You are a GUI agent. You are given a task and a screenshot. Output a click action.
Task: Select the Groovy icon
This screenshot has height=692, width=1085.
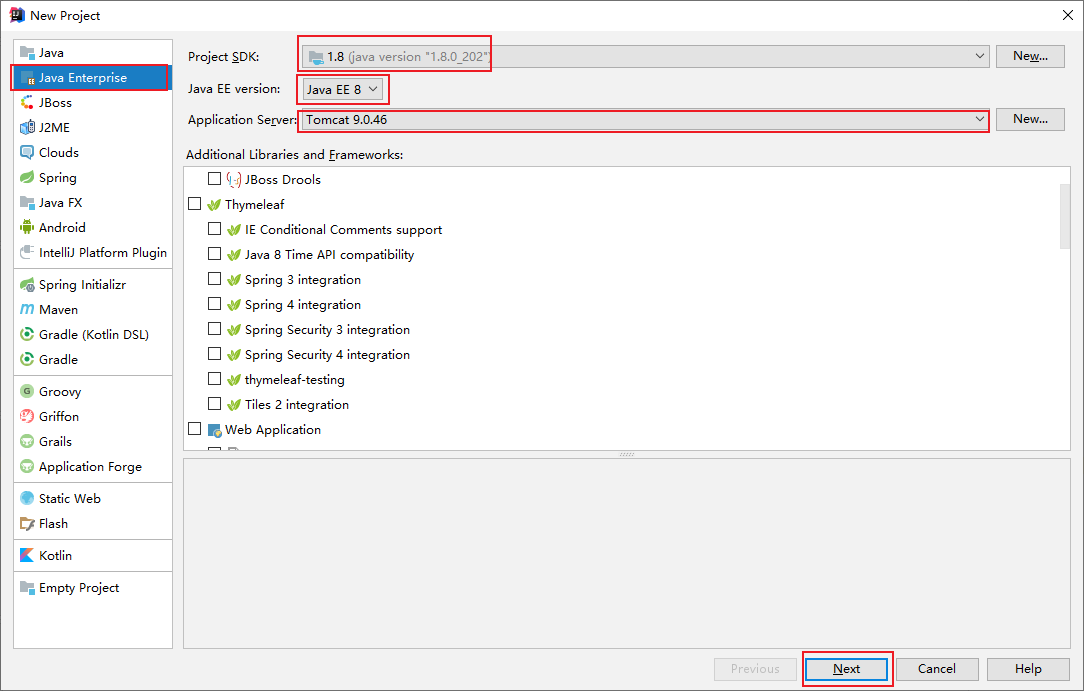pos(27,391)
